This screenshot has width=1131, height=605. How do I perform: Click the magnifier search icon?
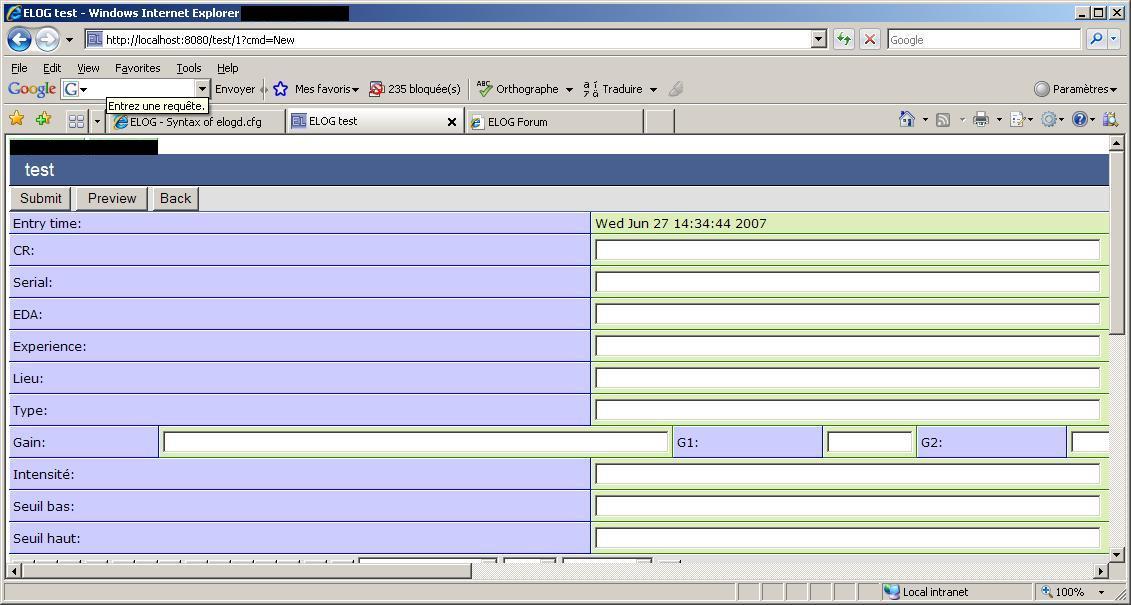[1096, 40]
